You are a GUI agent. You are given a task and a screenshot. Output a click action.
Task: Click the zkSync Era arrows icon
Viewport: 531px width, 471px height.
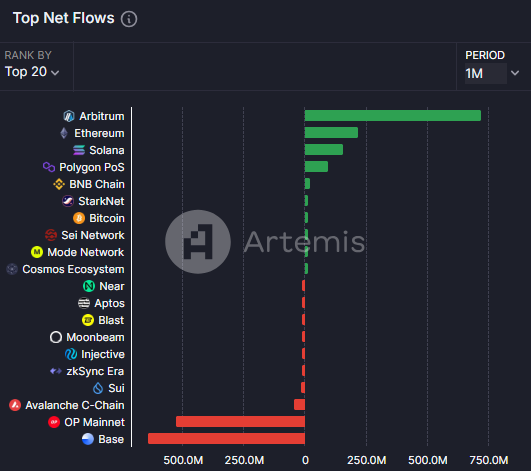[x=56, y=371]
